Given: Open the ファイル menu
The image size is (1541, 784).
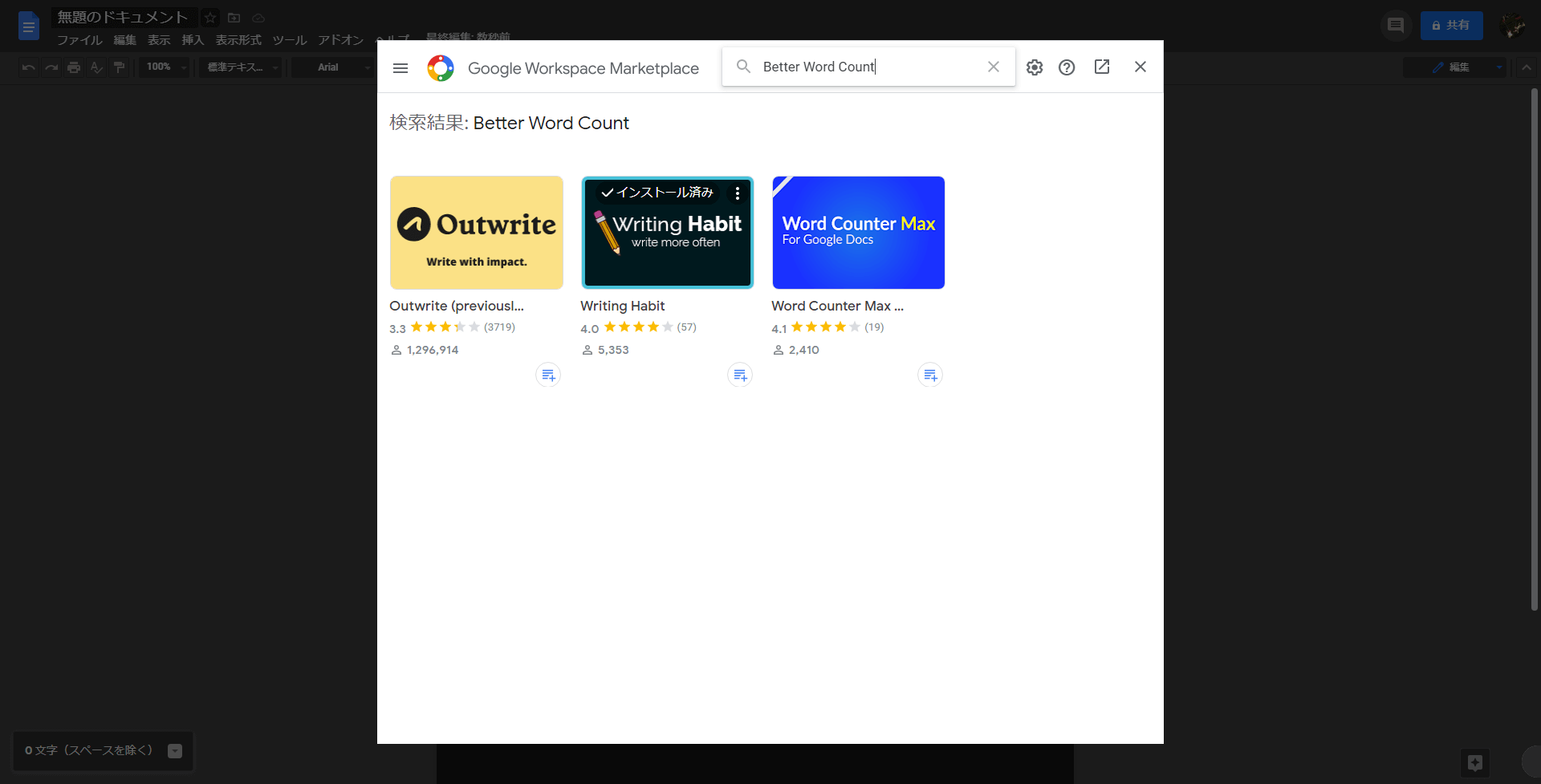Looking at the screenshot, I should (x=79, y=40).
